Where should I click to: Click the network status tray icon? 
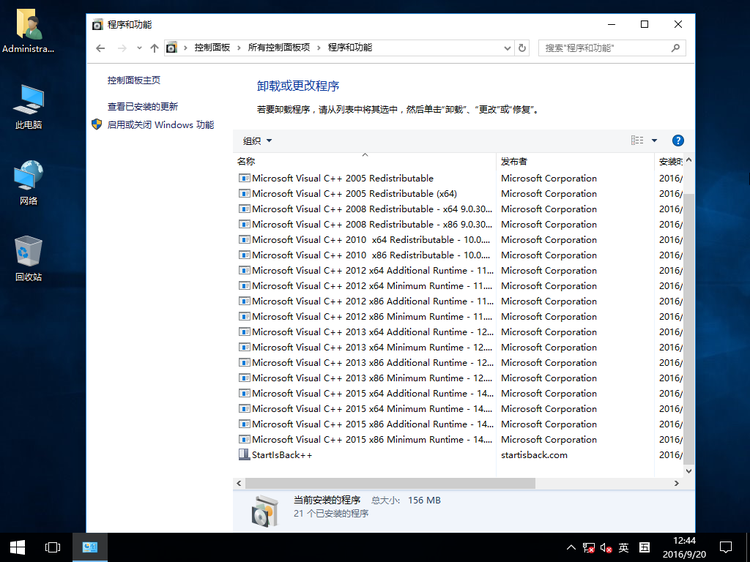[589, 548]
